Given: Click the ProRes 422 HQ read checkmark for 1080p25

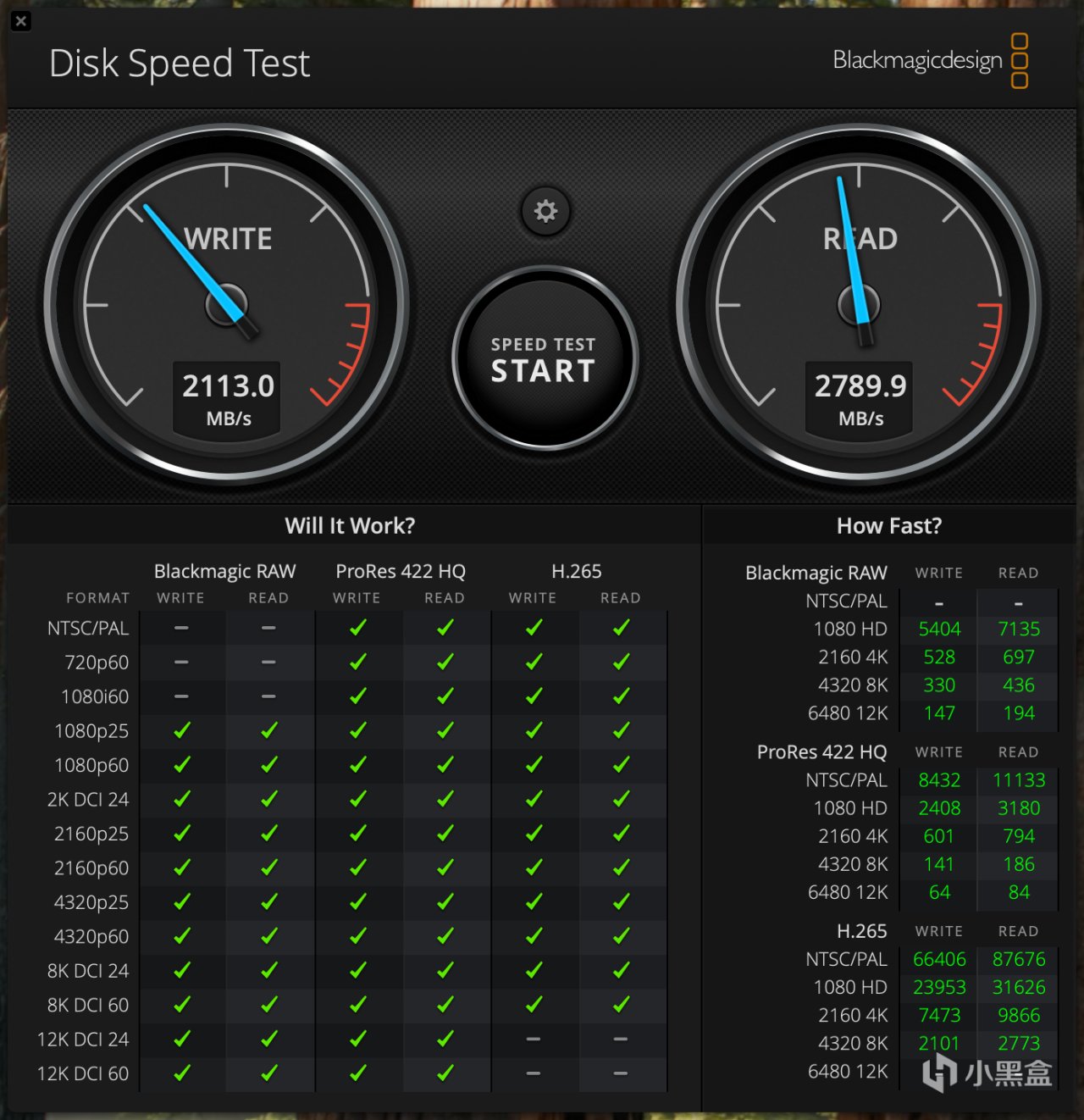Looking at the screenshot, I should (x=445, y=730).
